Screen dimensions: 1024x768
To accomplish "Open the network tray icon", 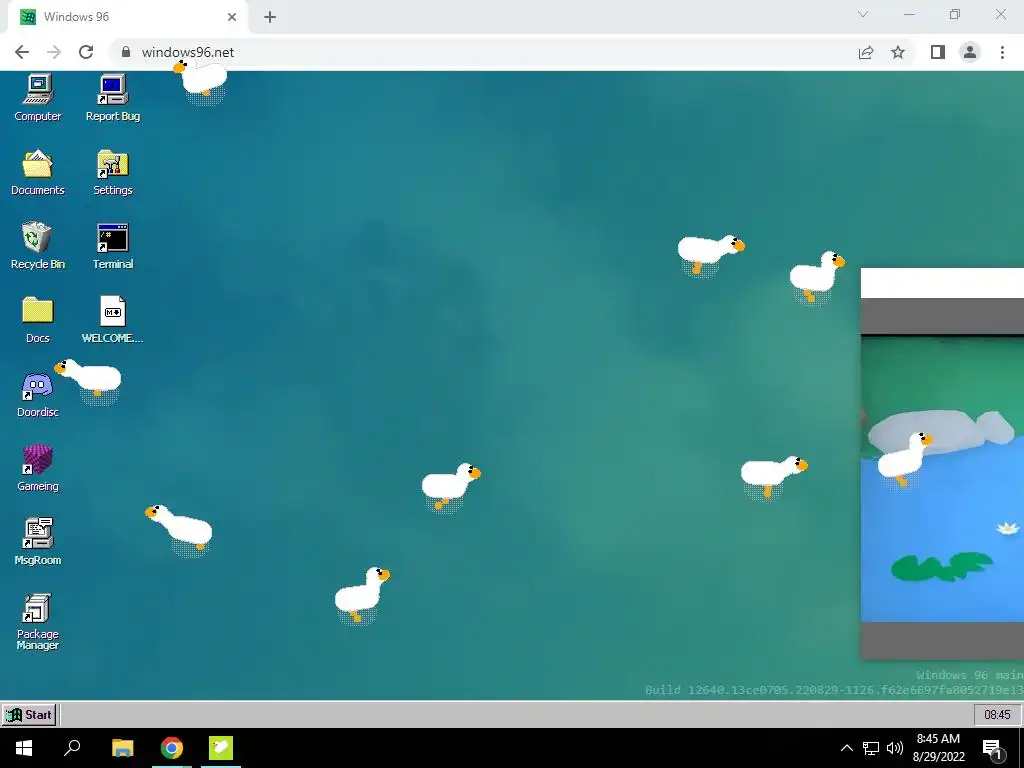I will pos(871,748).
